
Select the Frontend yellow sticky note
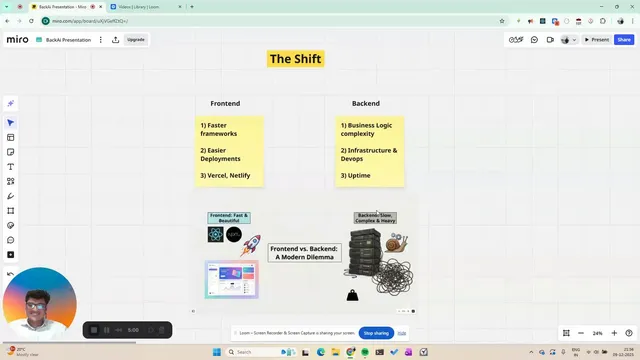pyautogui.click(x=229, y=151)
